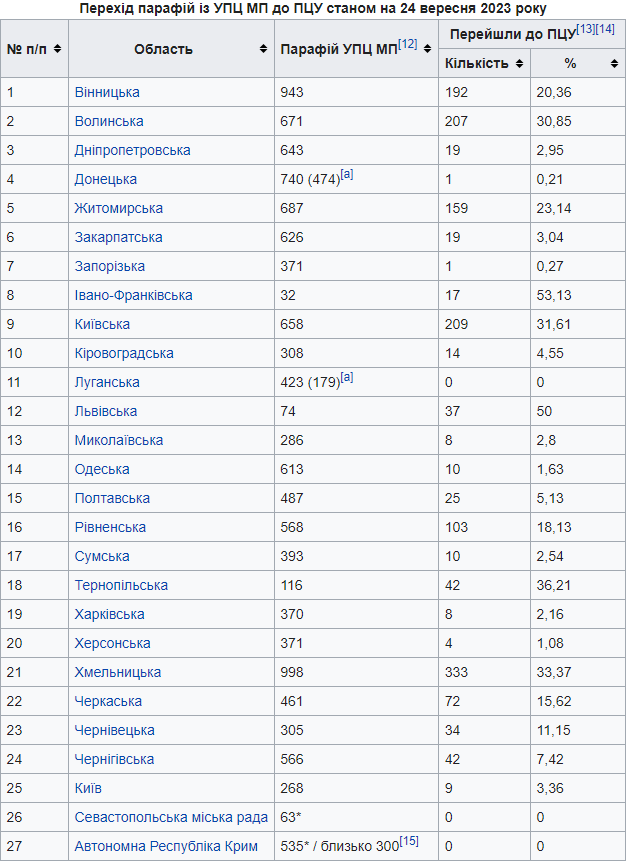Click note [a] in Донецька row
This screenshot has width=627, height=861.
pyautogui.click(x=347, y=175)
